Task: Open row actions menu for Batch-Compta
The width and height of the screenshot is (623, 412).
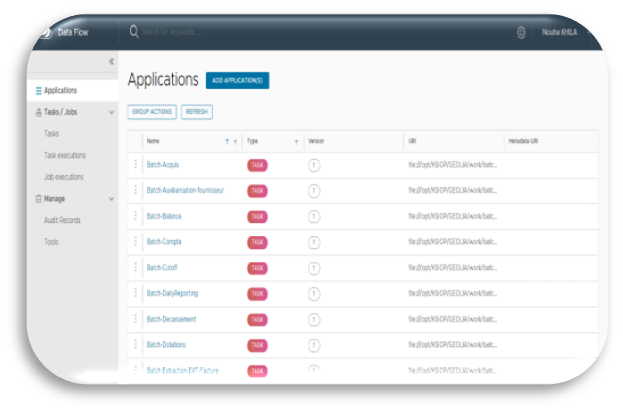Action: point(135,241)
